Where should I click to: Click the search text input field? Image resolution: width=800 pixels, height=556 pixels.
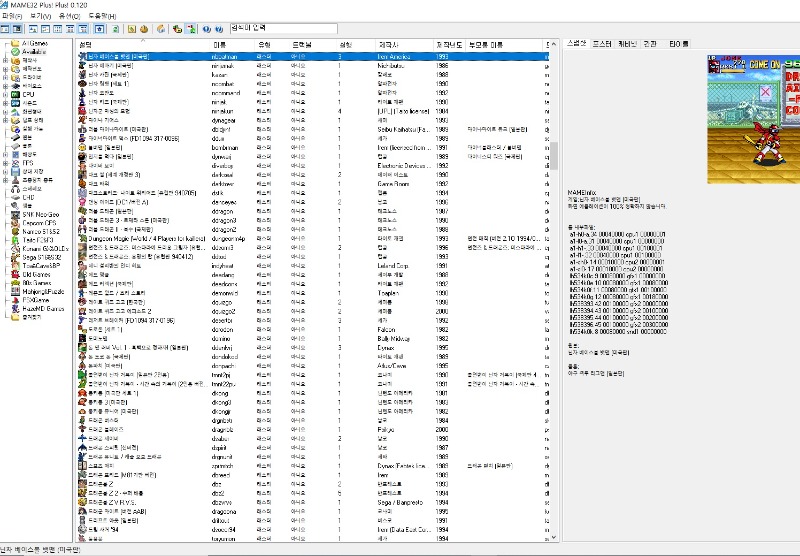pos(284,29)
